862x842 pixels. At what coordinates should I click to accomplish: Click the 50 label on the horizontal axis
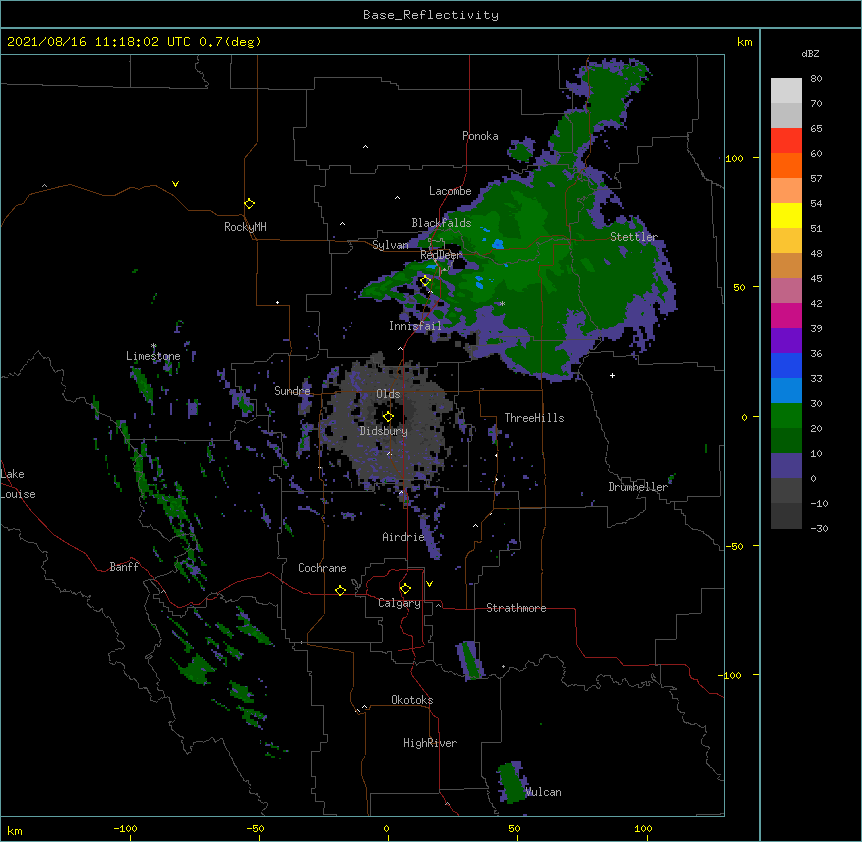pos(514,828)
